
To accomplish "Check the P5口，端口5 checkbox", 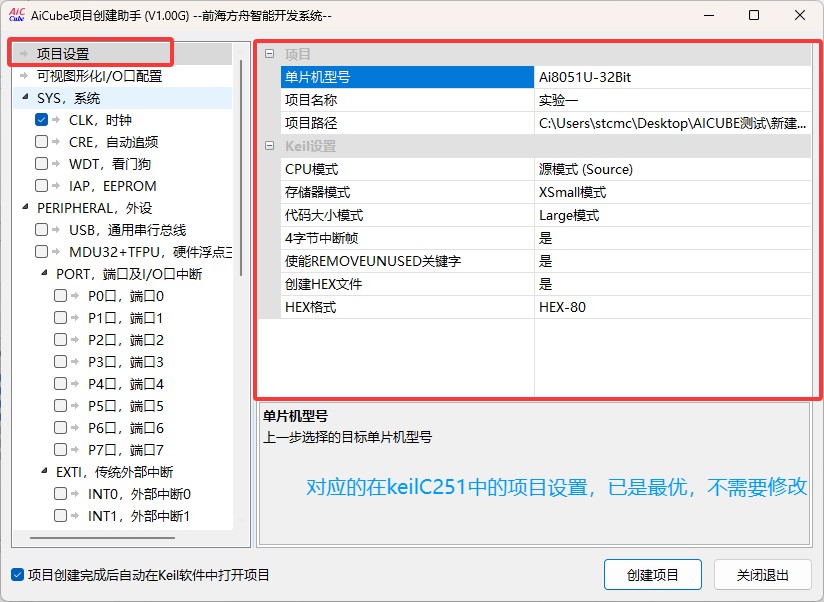I will click(60, 406).
